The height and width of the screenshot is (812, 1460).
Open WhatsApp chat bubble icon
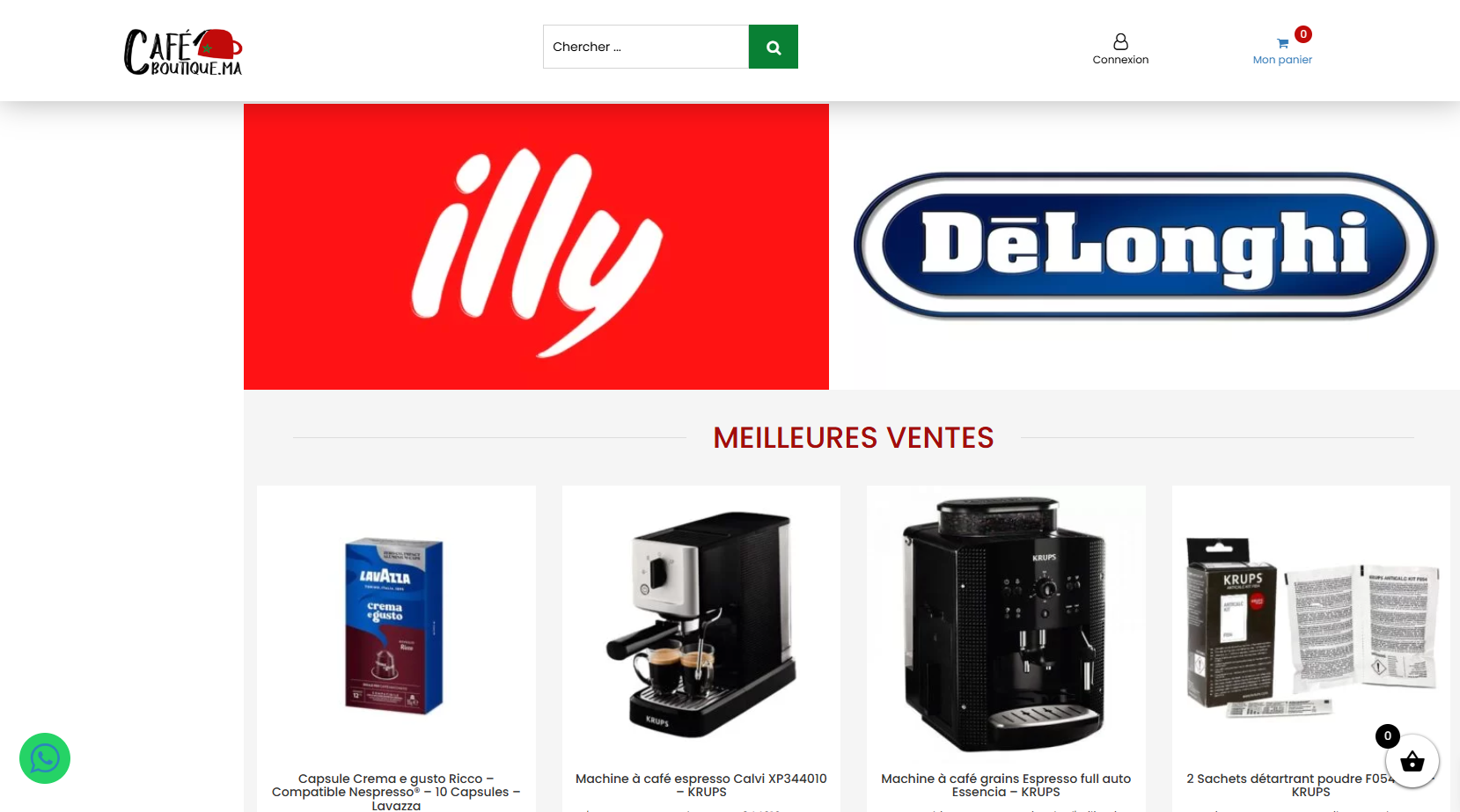tap(45, 758)
